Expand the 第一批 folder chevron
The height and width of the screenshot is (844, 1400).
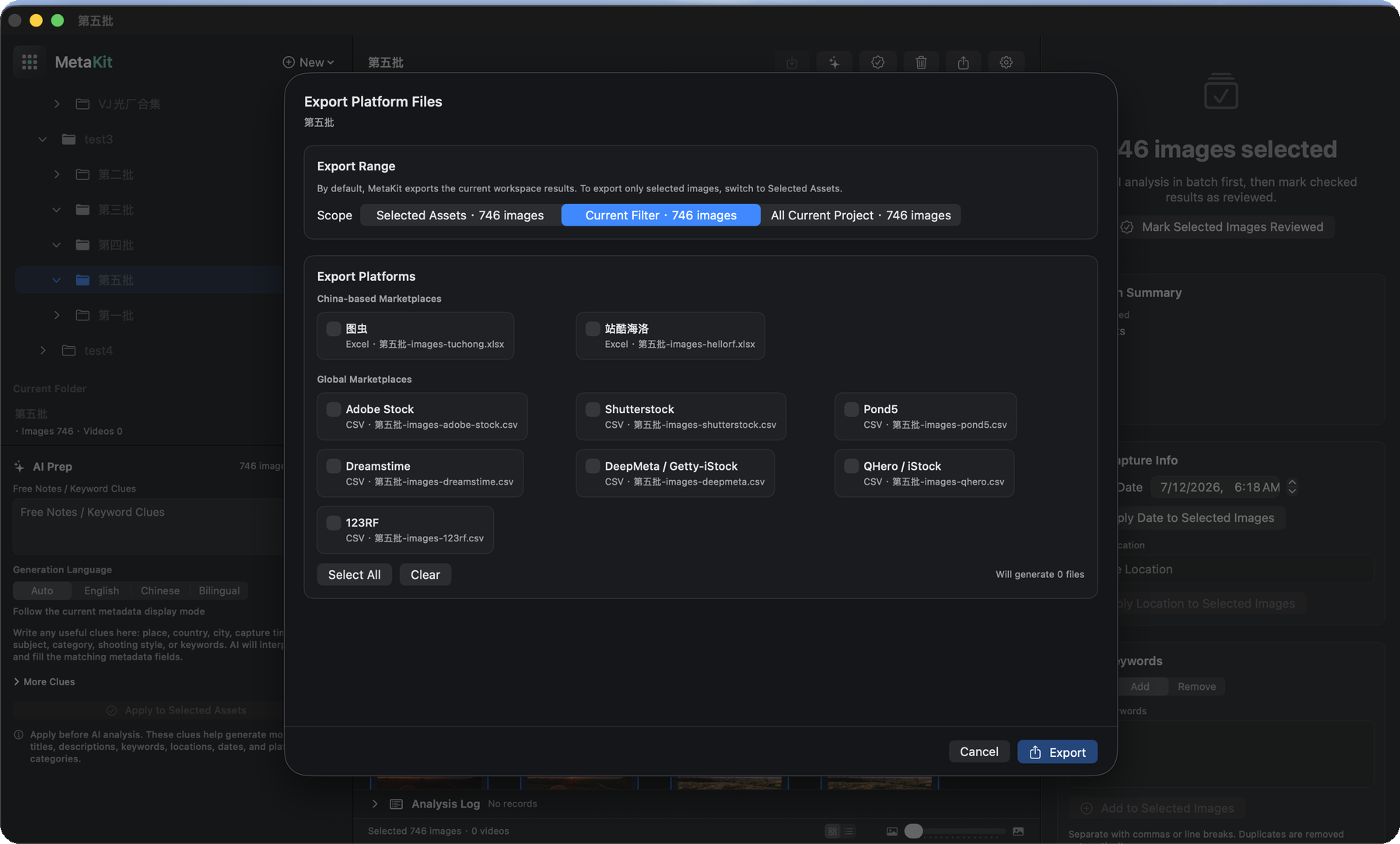[x=57, y=315]
